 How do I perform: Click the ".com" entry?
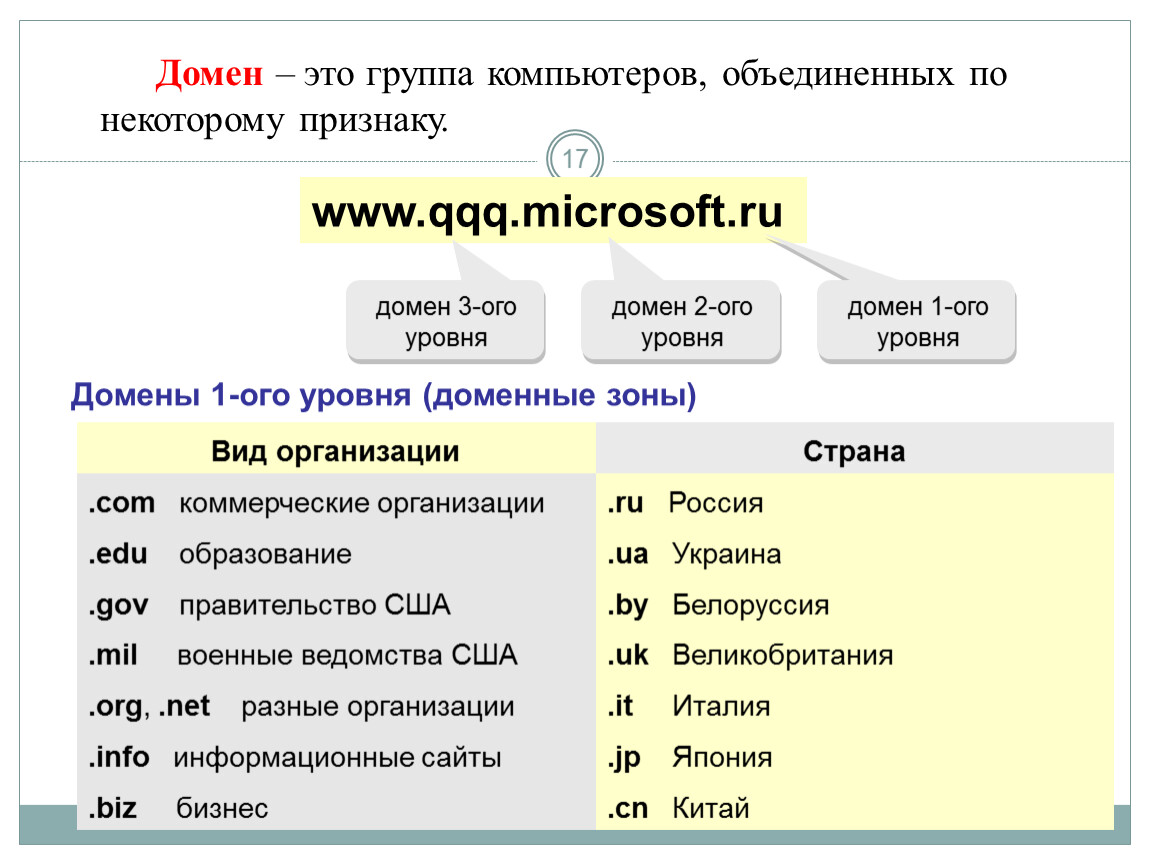coord(122,502)
